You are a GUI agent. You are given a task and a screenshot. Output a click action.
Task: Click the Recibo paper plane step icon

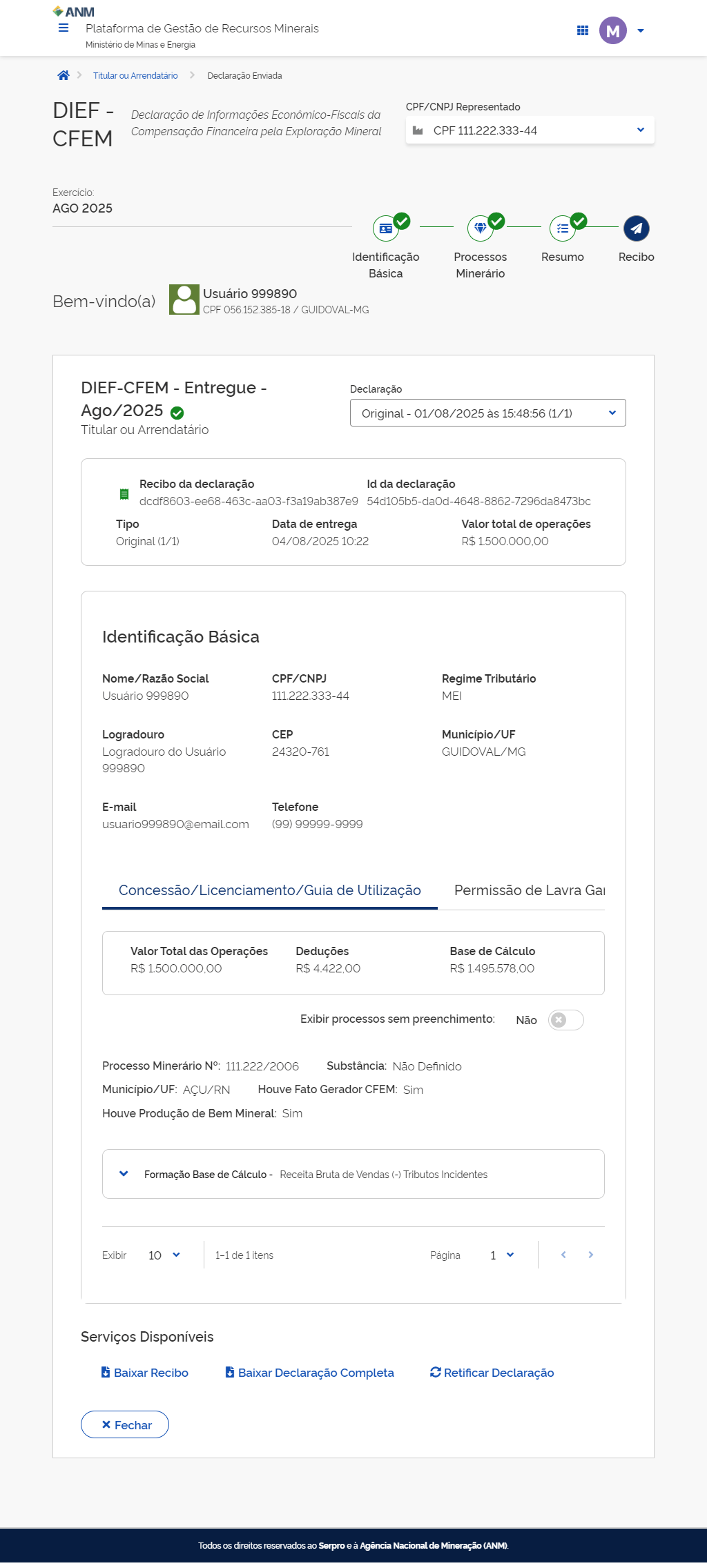(x=636, y=228)
